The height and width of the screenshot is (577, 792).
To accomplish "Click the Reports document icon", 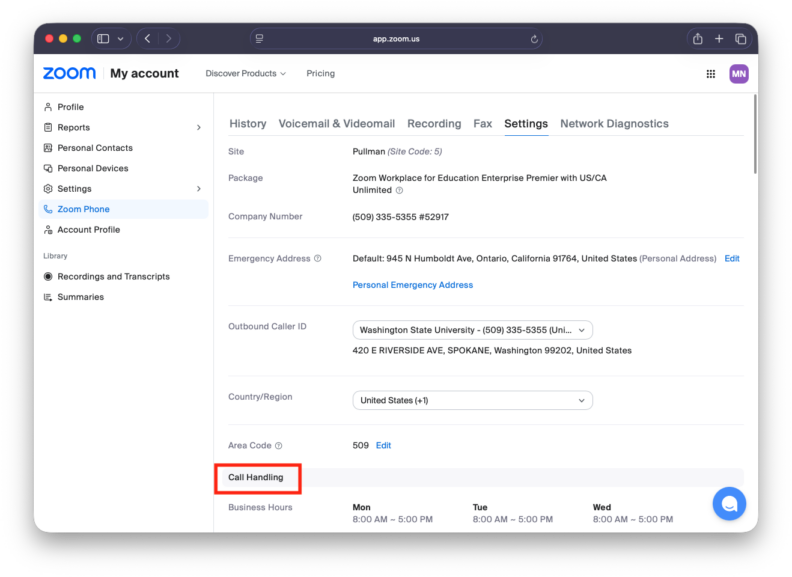I will tap(48, 127).
